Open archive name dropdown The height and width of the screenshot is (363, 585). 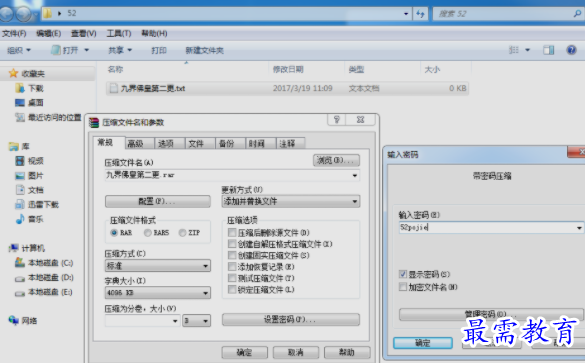354,175
